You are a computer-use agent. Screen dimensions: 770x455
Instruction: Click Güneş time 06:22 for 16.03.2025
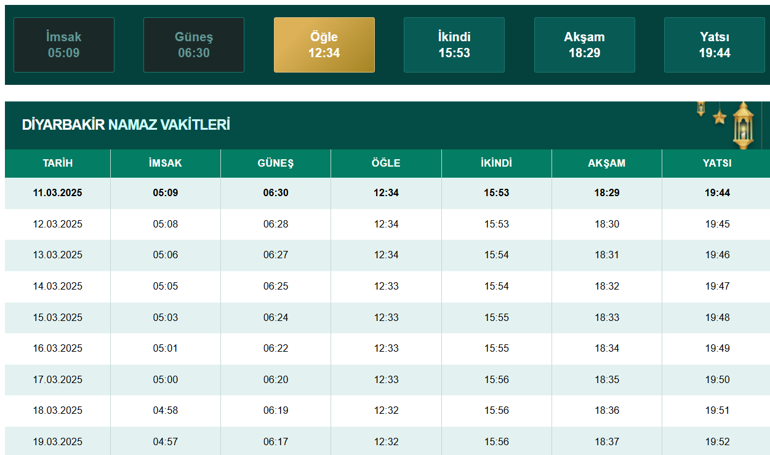coord(275,348)
